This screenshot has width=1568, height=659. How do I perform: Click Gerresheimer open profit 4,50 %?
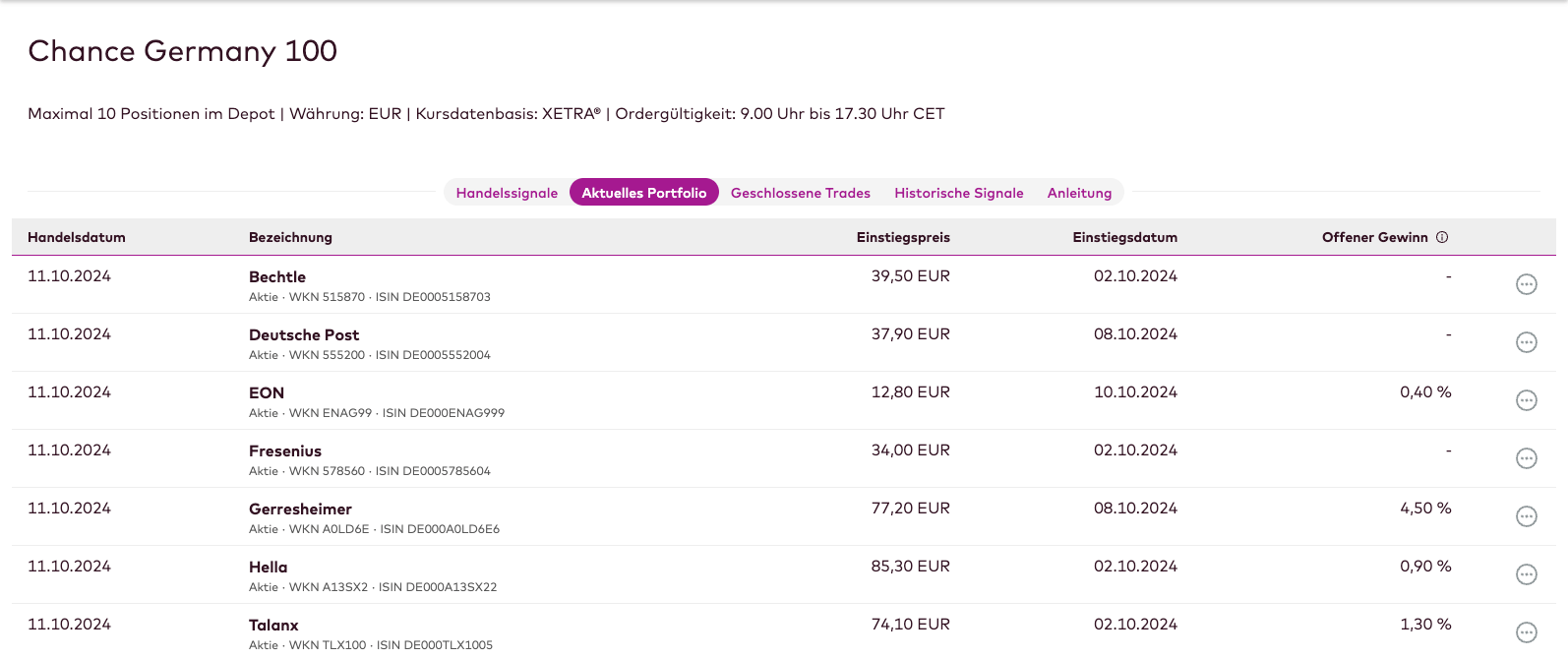(1425, 509)
